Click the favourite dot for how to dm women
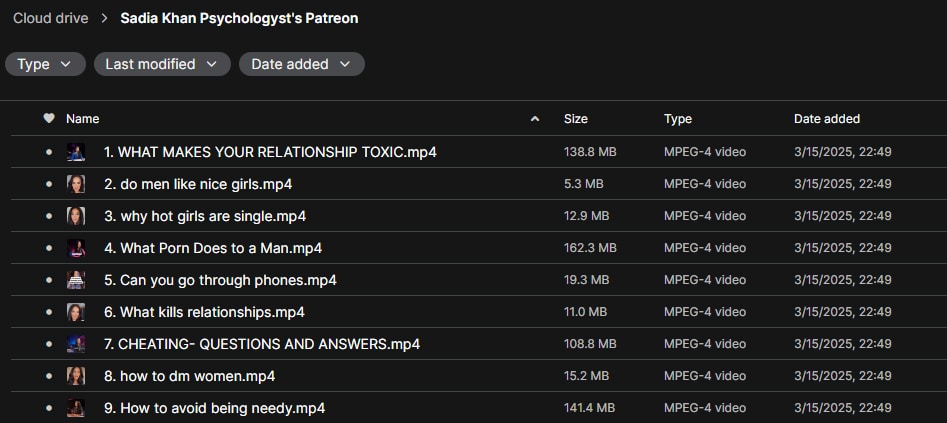Screen dimensions: 947x423 coord(49,376)
